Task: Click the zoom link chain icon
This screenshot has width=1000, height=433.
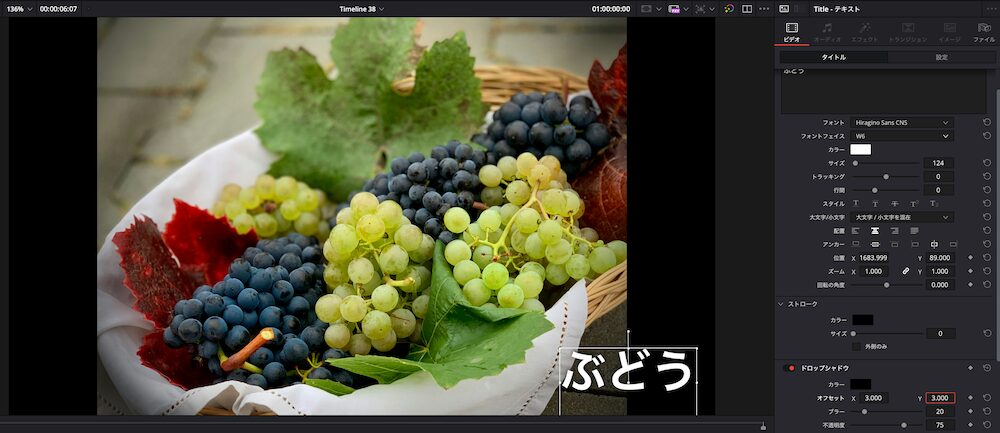Action: point(906,271)
